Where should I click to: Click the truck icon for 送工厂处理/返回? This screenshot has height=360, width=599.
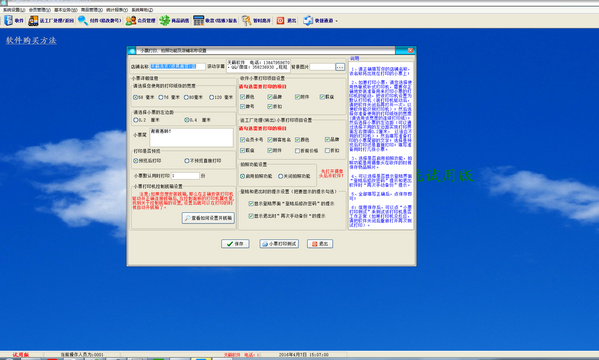[x=33, y=20]
